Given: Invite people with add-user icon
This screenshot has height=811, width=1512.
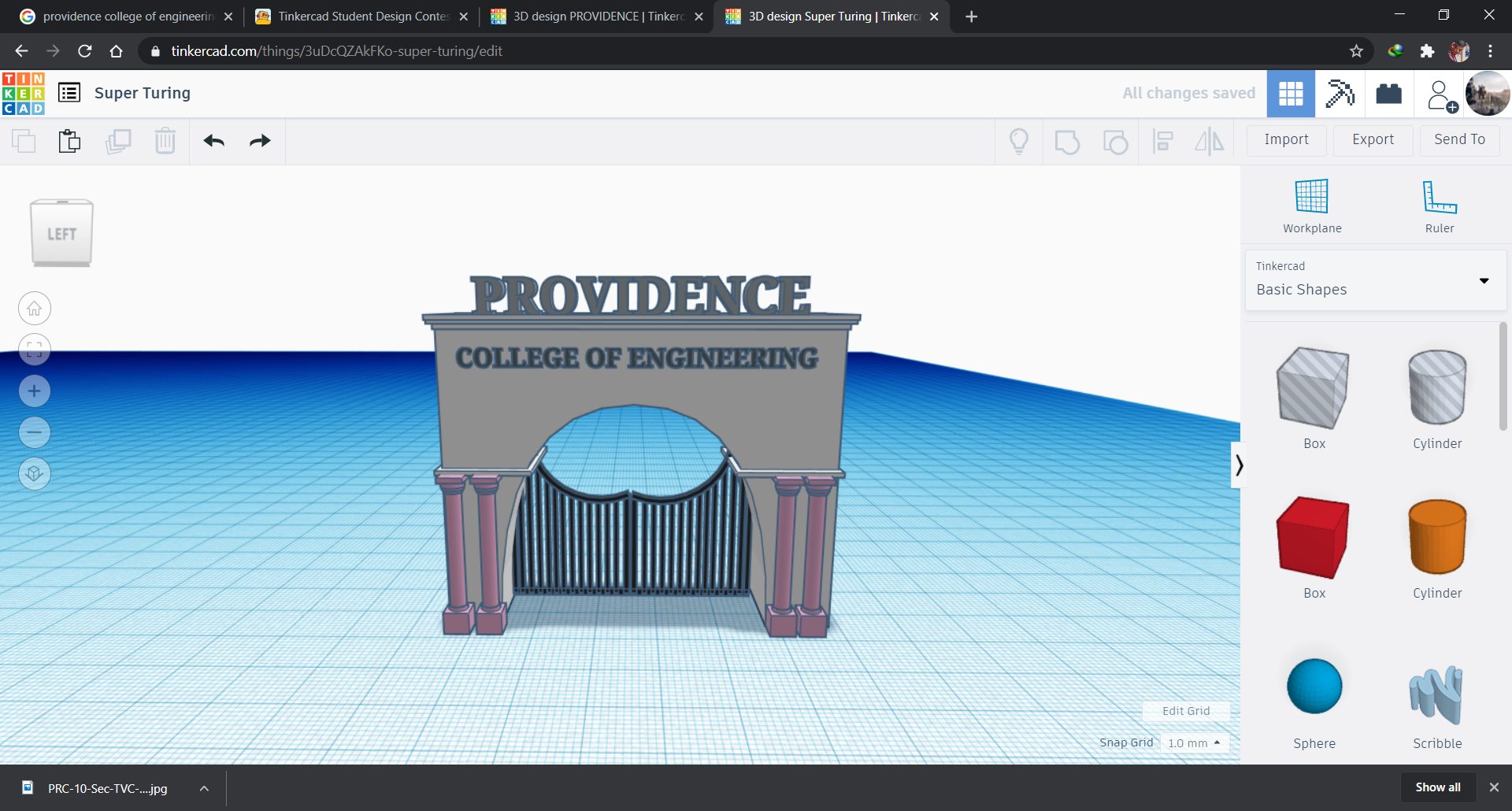Looking at the screenshot, I should pos(1440,95).
